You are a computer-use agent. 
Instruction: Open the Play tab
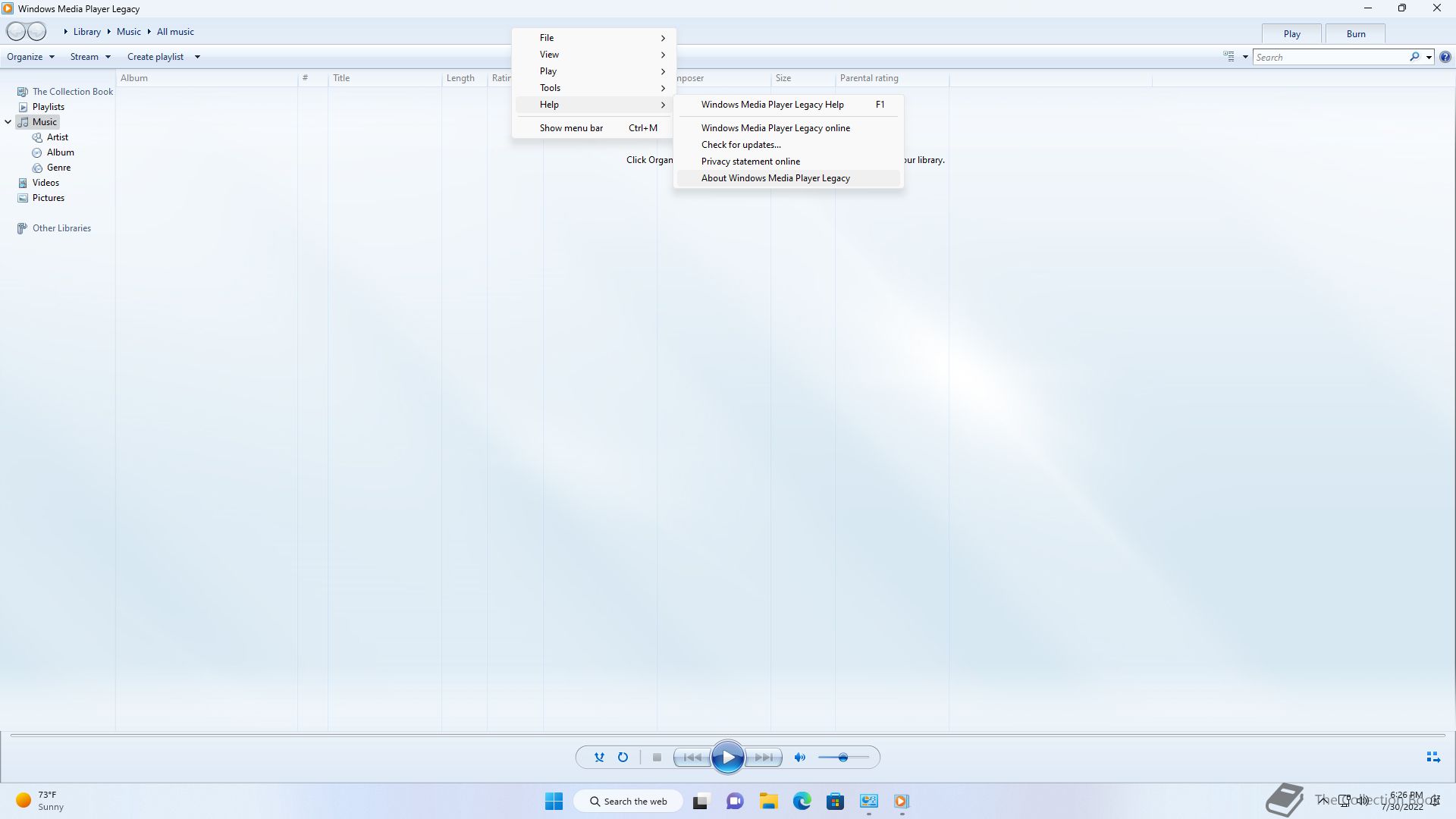(x=1292, y=34)
